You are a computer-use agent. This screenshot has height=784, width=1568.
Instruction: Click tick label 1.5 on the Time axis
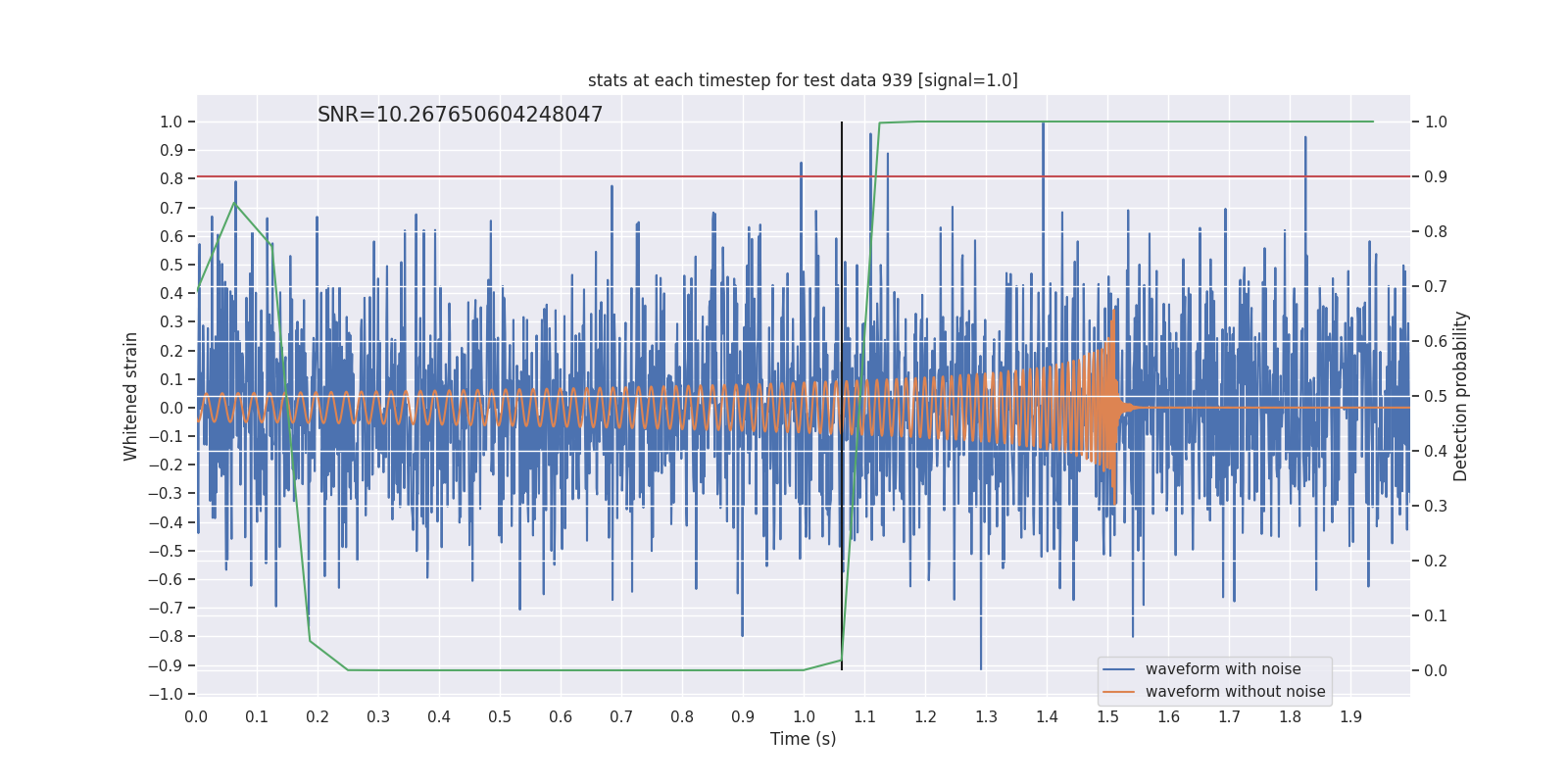1107,716
